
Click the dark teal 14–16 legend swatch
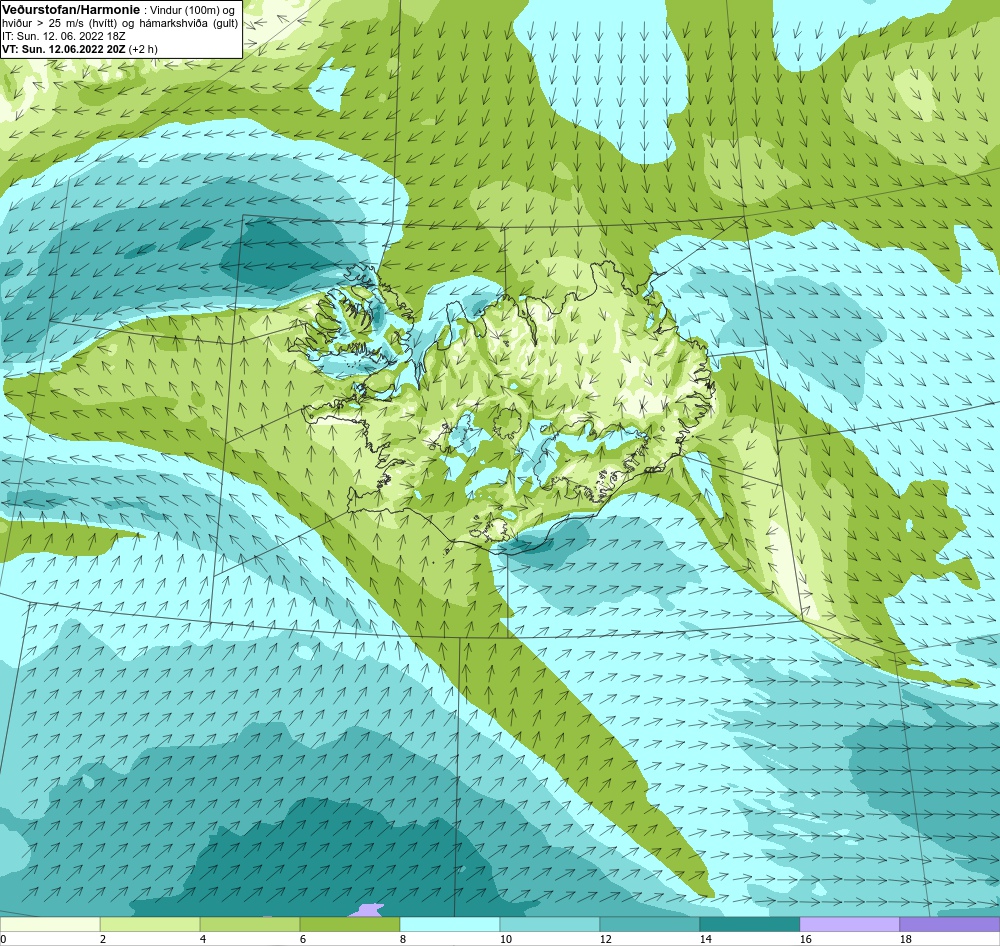tap(749, 924)
